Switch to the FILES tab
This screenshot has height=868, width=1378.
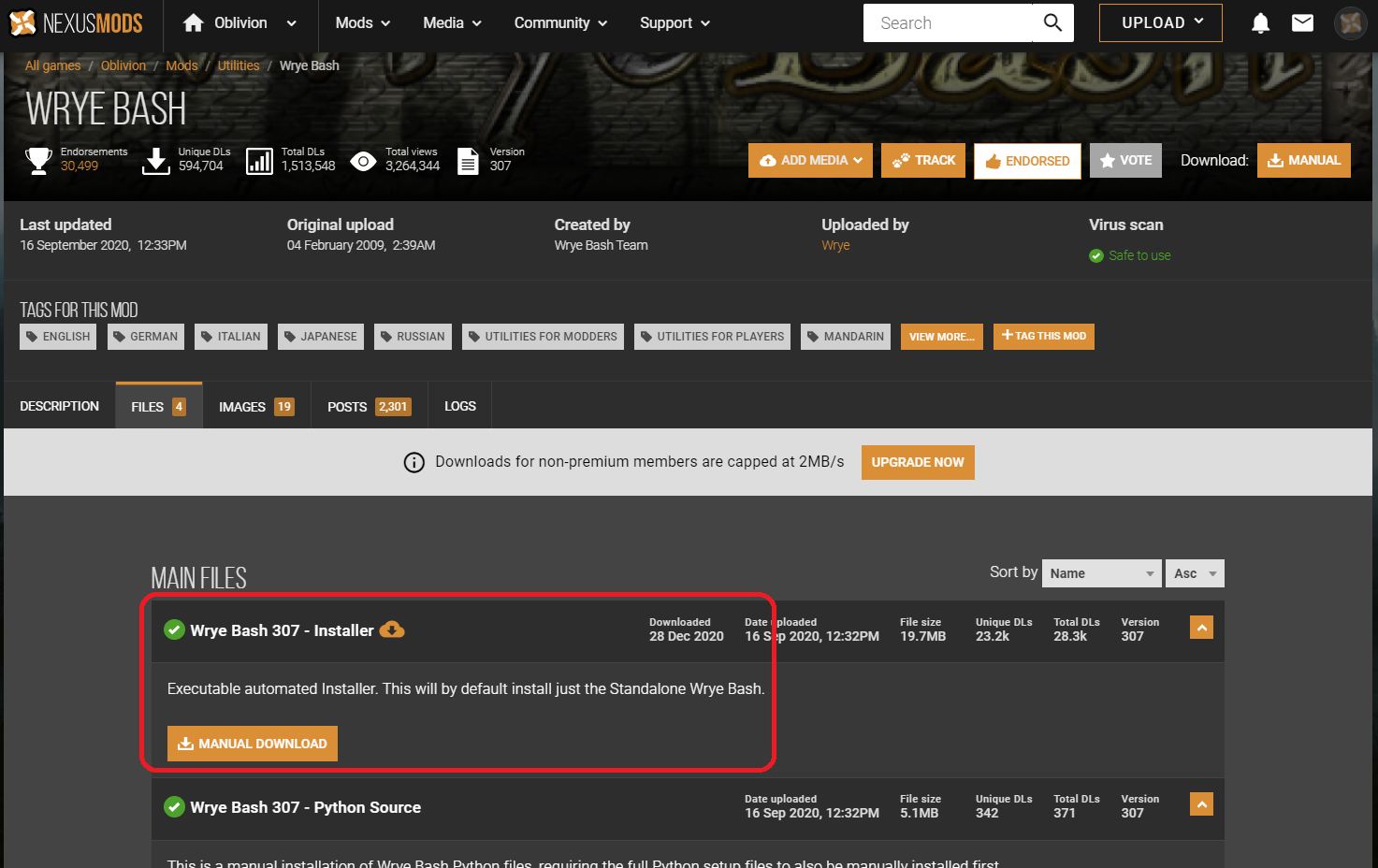pos(159,406)
